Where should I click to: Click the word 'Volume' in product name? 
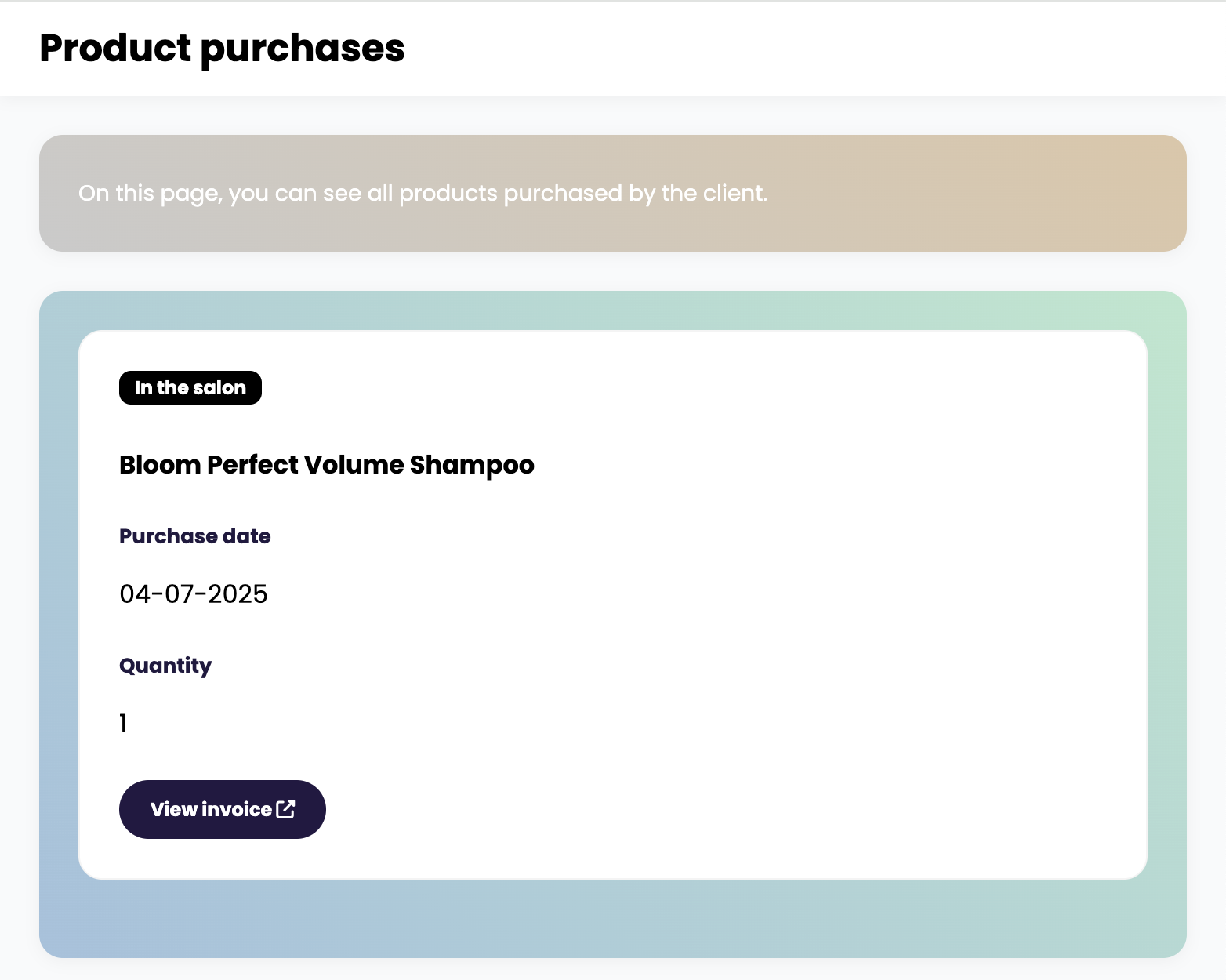pos(354,465)
